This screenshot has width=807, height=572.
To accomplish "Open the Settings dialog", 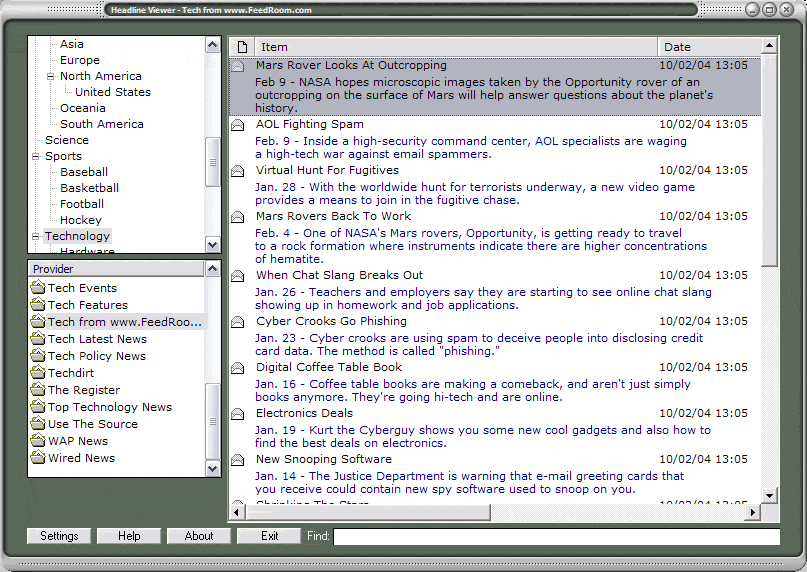I will [x=59, y=536].
